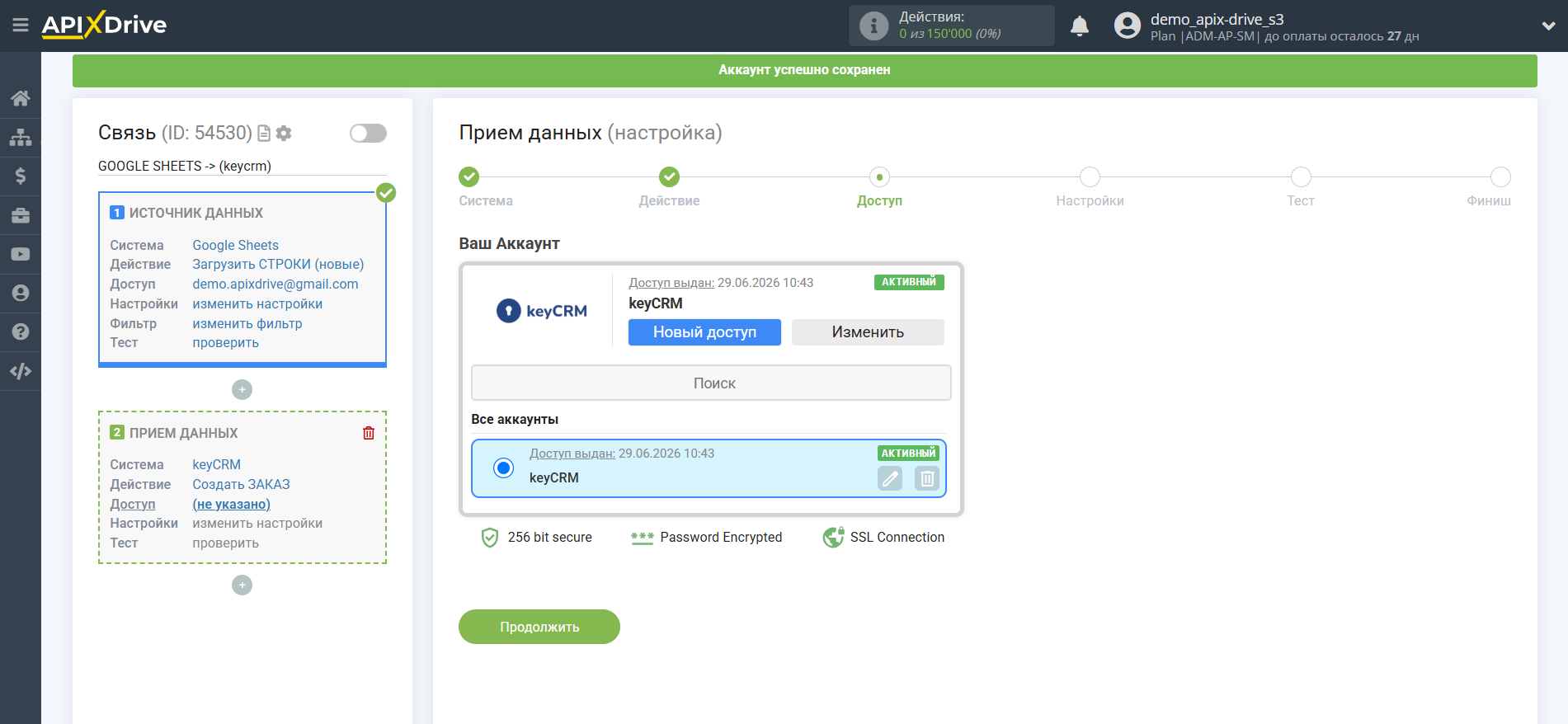Click the SSL Connection globe icon

pyautogui.click(x=833, y=538)
